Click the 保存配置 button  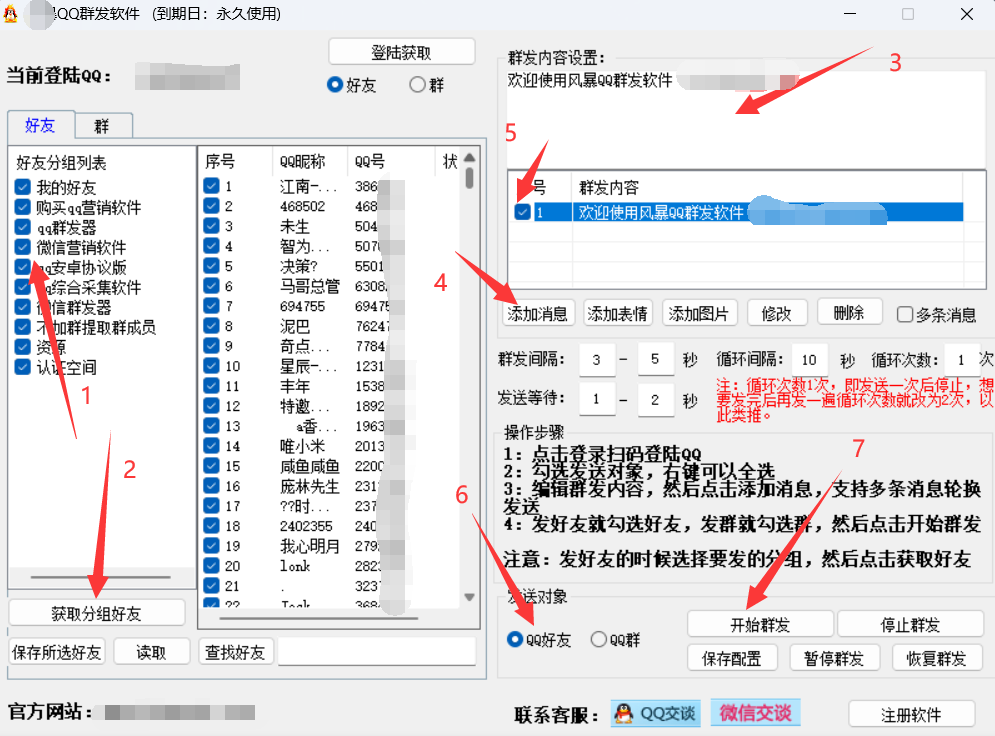point(732,658)
